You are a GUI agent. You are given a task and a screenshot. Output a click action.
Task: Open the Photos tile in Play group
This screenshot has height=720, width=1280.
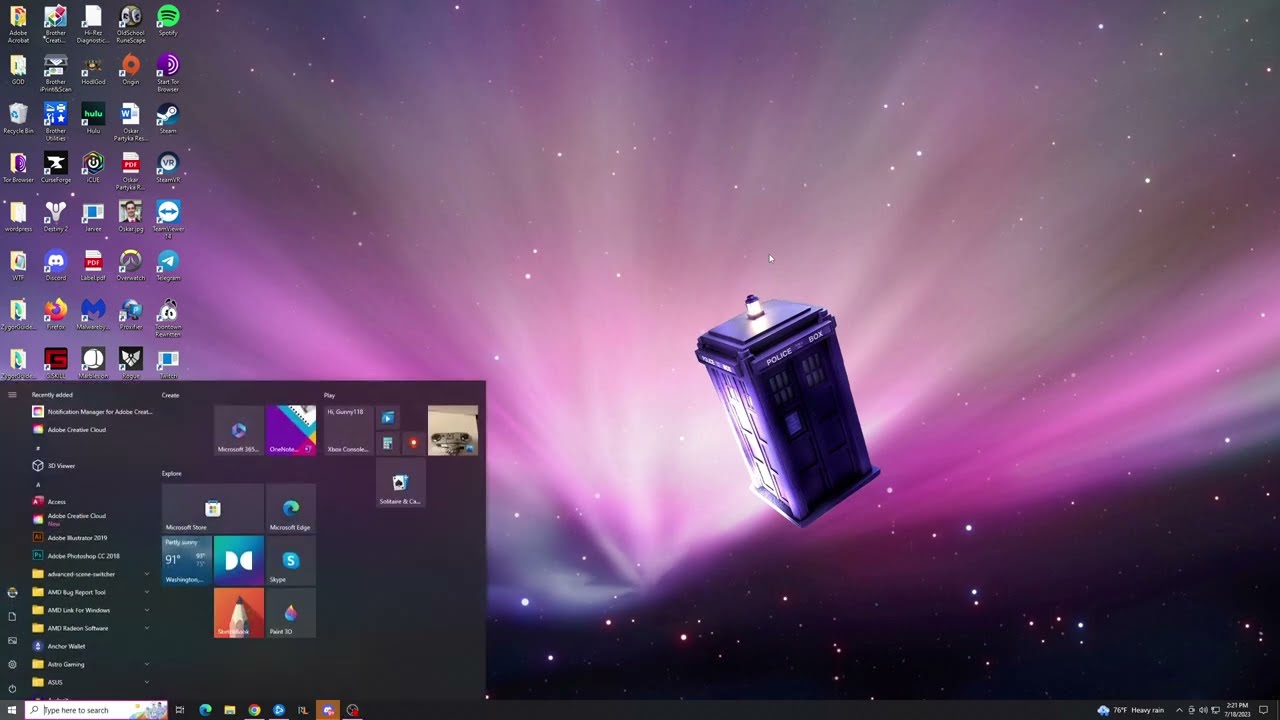pyautogui.click(x=453, y=430)
